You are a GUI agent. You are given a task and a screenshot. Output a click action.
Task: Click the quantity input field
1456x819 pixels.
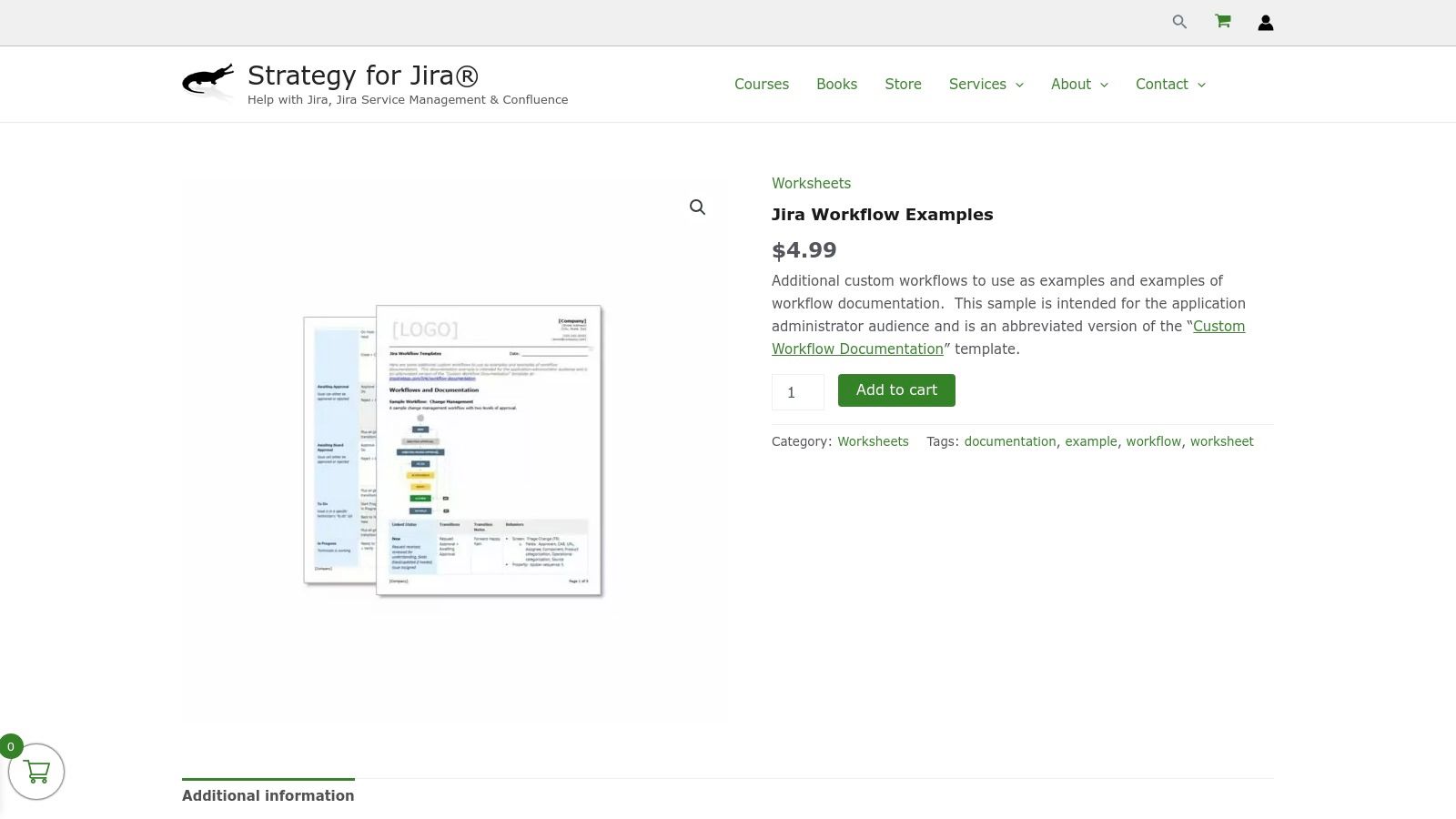(798, 392)
